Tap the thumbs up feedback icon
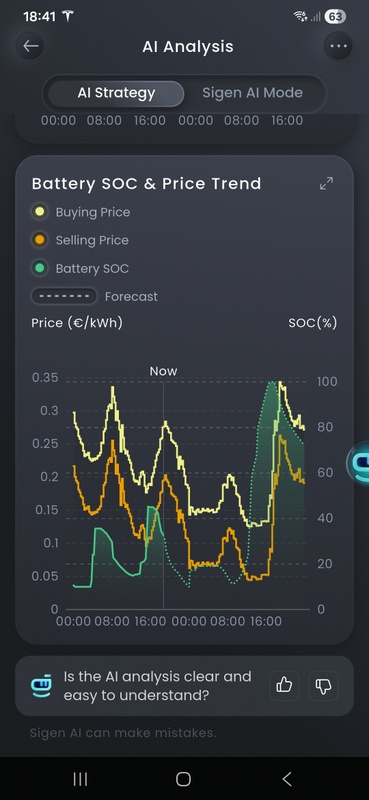The width and height of the screenshot is (369, 800). tap(284, 685)
